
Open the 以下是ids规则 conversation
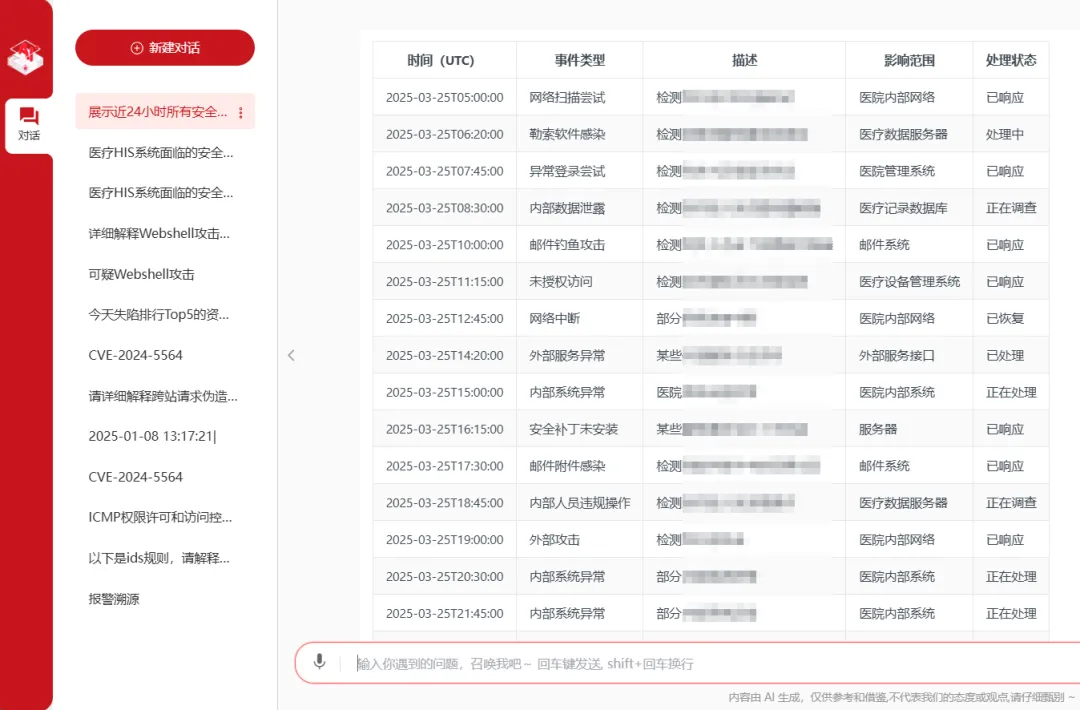point(159,558)
